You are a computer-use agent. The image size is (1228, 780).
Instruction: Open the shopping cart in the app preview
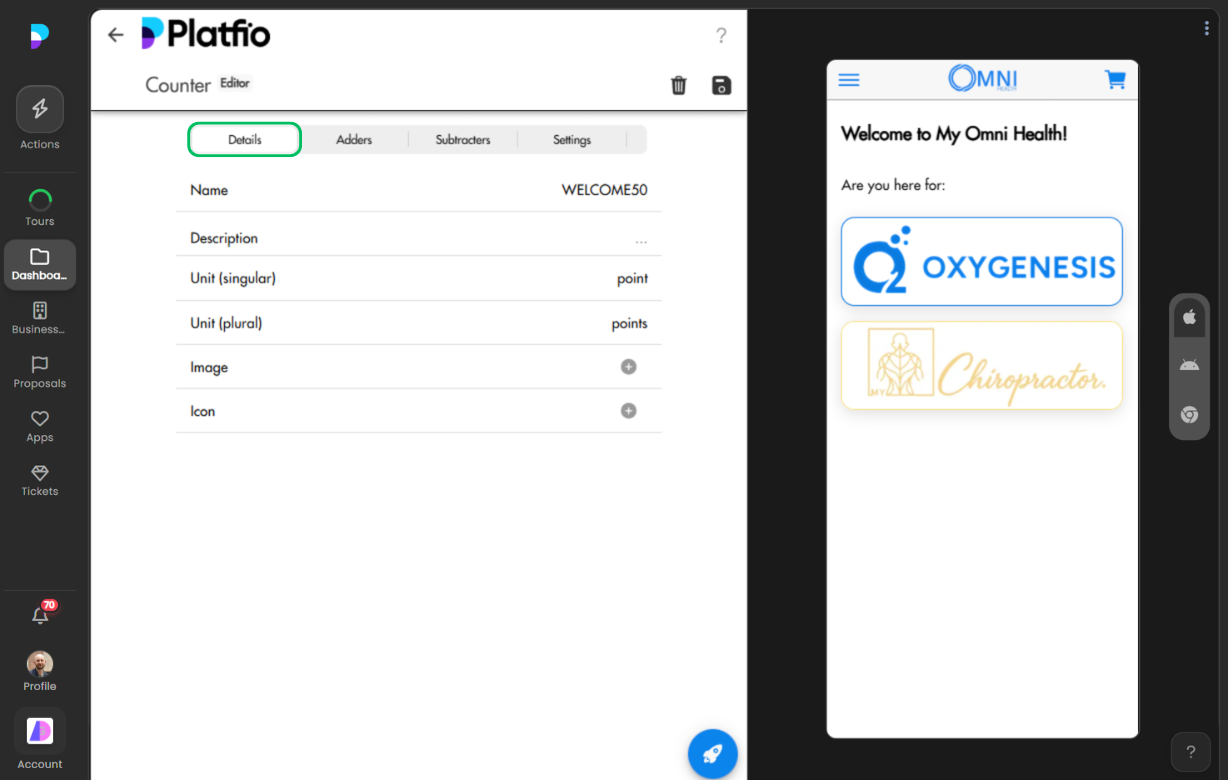click(1115, 79)
